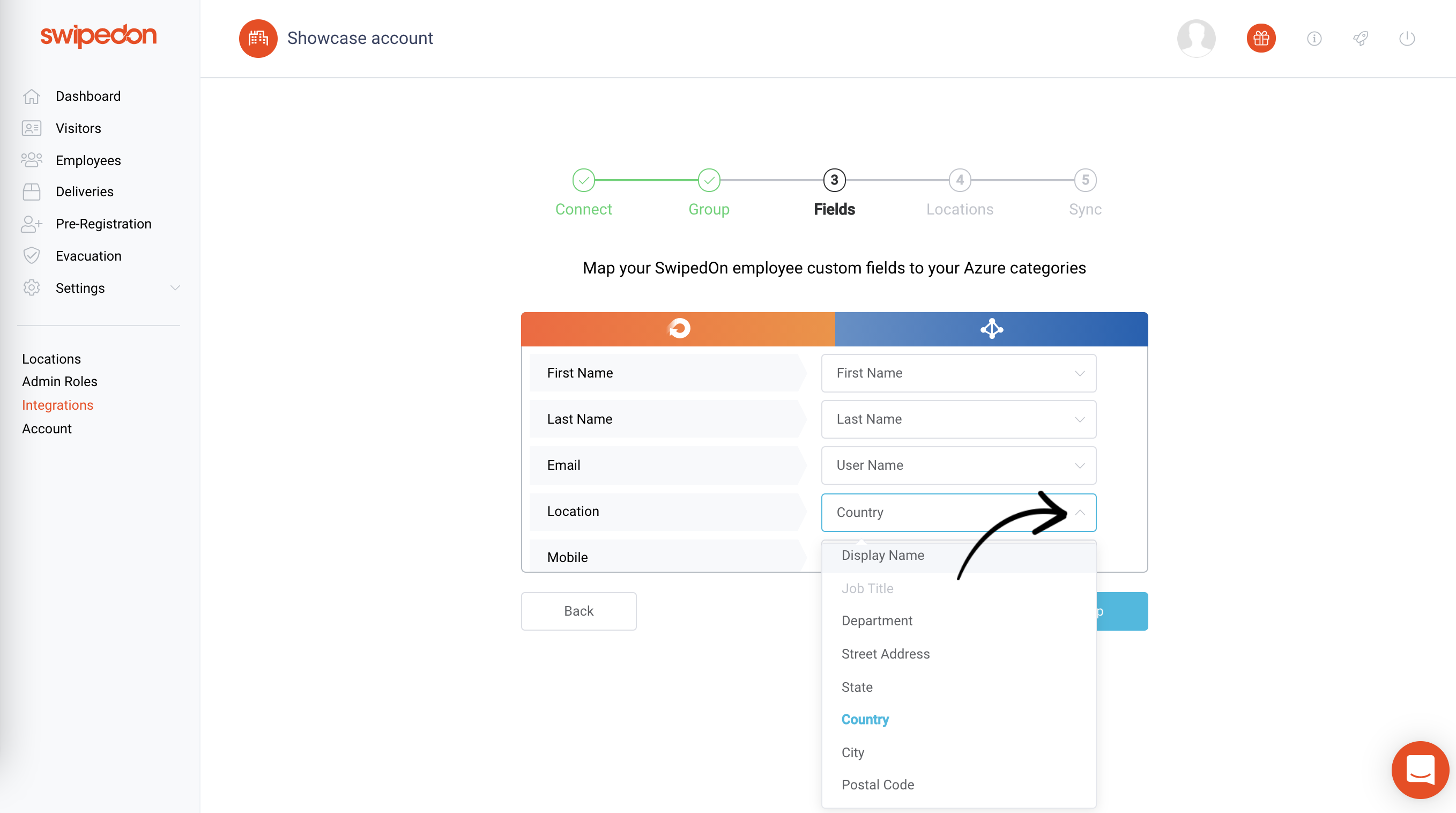
Task: Click the Deliveries box icon
Action: [x=32, y=191]
